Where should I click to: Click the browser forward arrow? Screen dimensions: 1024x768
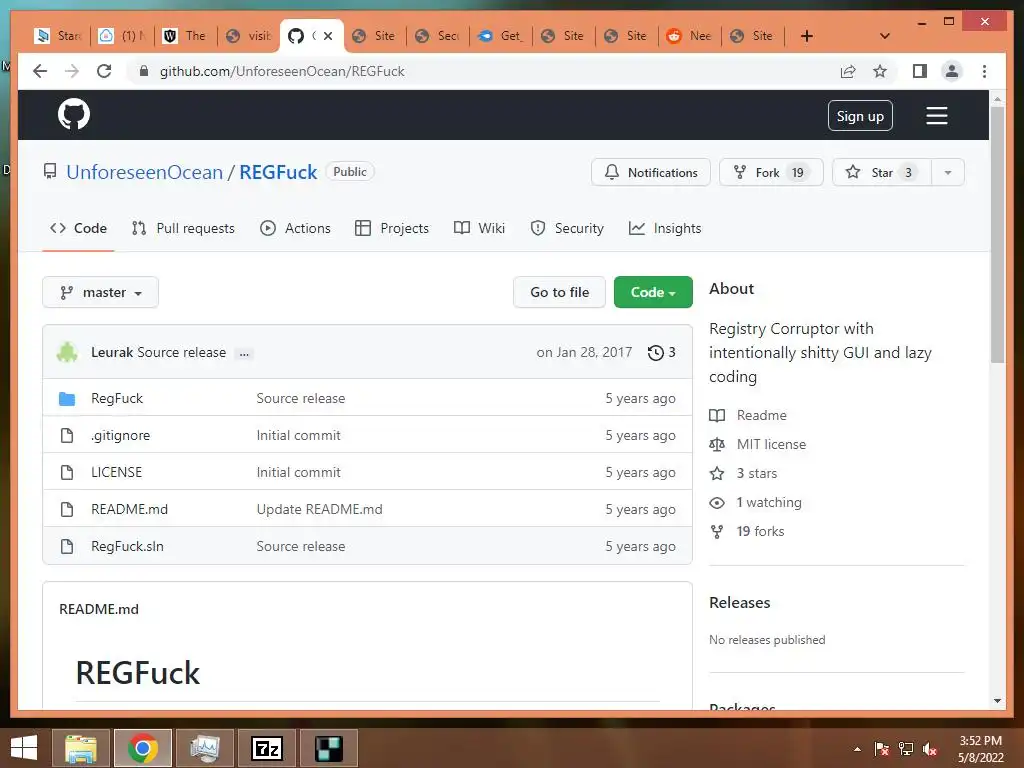tap(72, 71)
